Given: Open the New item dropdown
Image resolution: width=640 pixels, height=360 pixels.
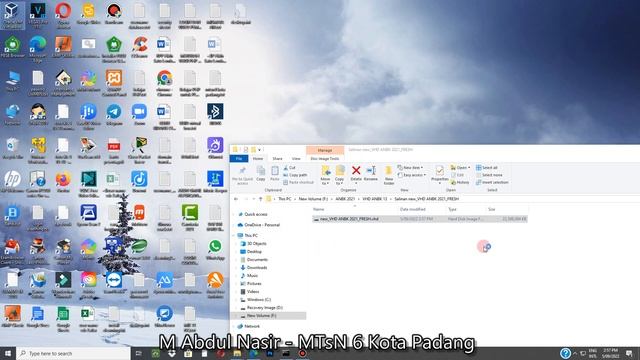Looking at the screenshot, I should (410, 168).
